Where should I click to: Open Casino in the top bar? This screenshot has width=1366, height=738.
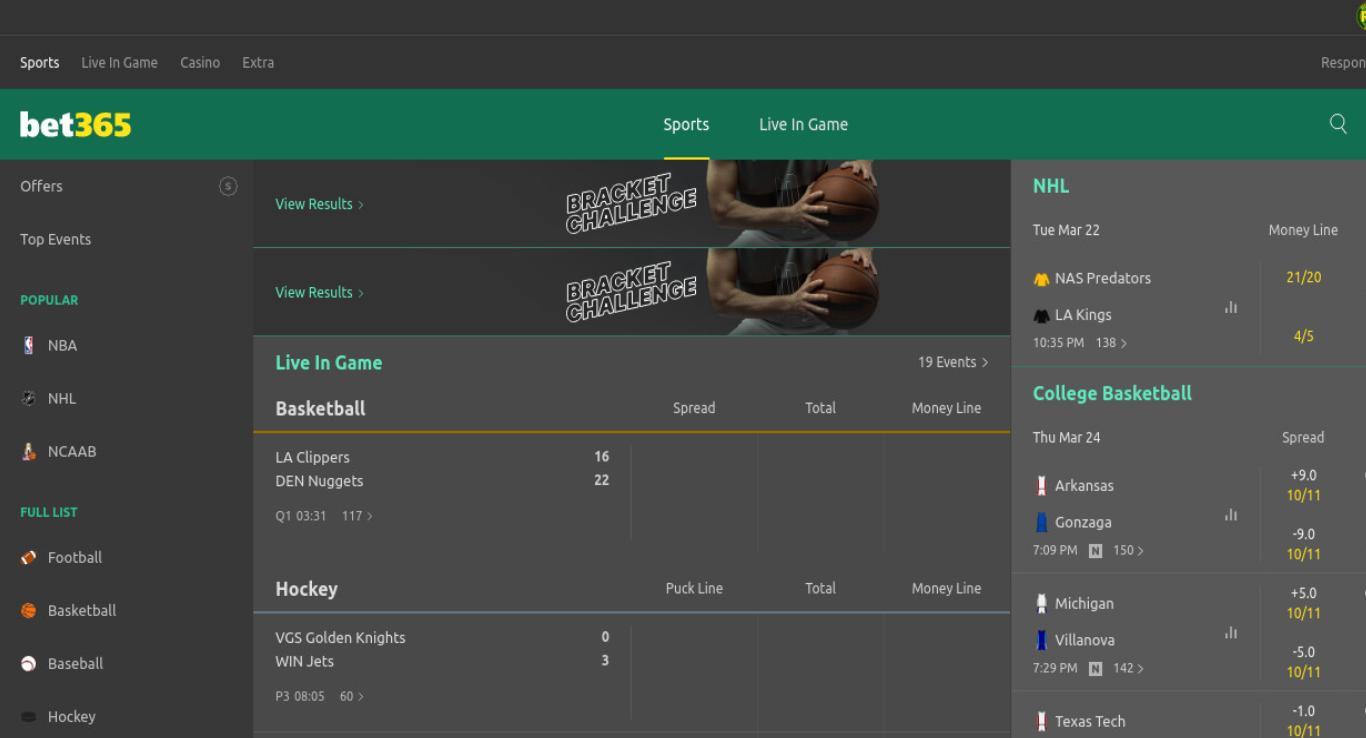[200, 62]
